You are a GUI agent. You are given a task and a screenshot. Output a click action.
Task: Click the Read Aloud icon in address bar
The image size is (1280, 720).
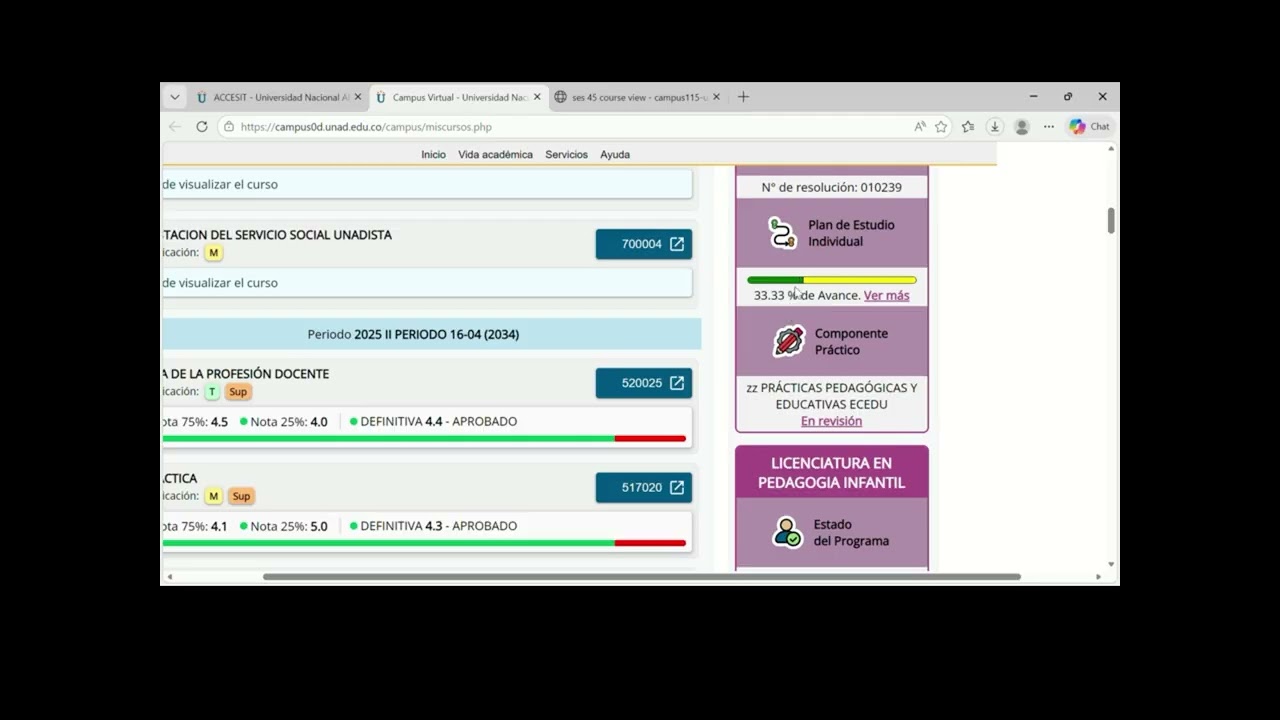point(920,127)
